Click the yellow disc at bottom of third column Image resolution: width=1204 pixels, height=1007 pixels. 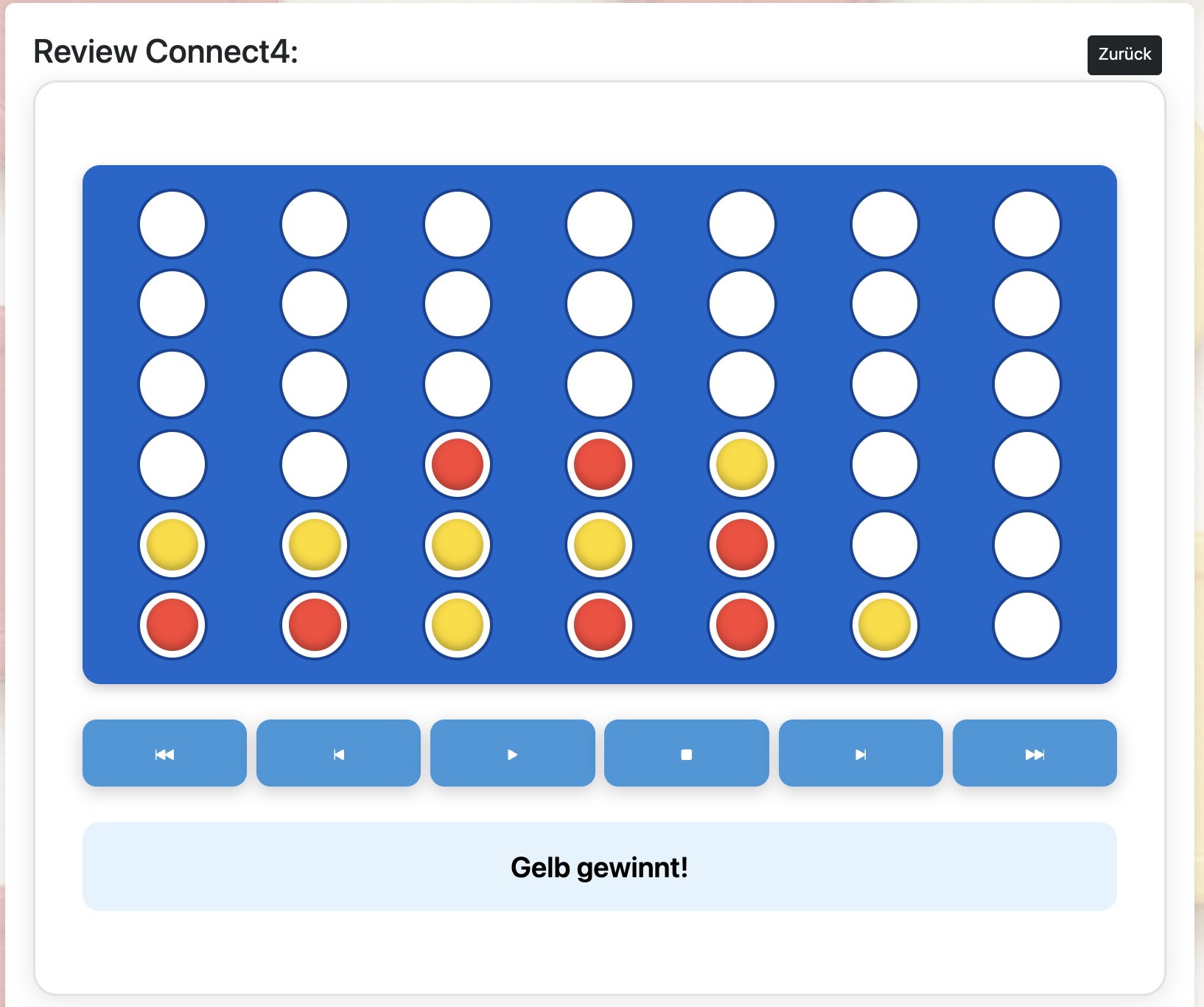pos(458,625)
